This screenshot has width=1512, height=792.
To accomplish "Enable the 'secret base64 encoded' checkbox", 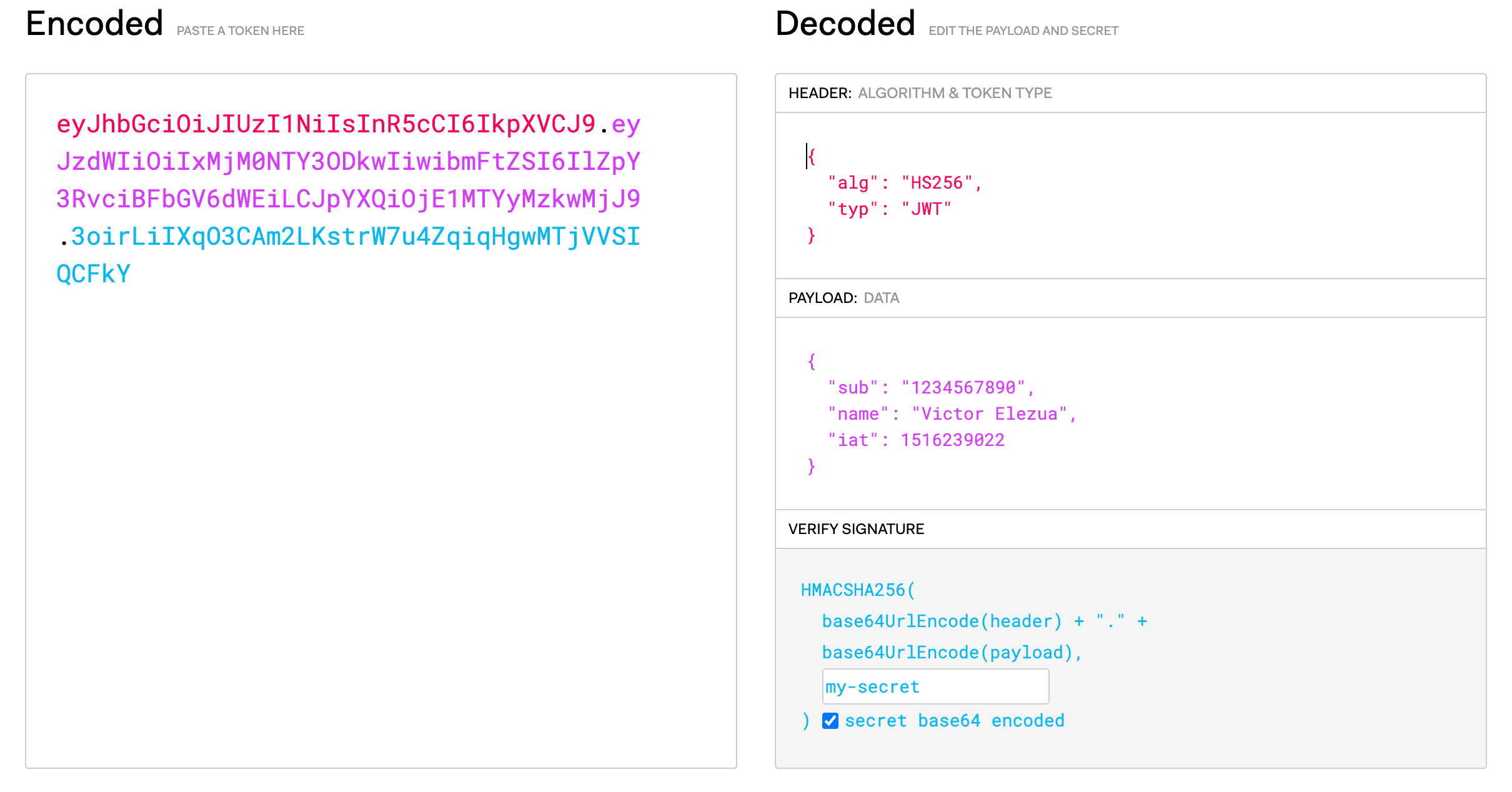I will (x=830, y=721).
